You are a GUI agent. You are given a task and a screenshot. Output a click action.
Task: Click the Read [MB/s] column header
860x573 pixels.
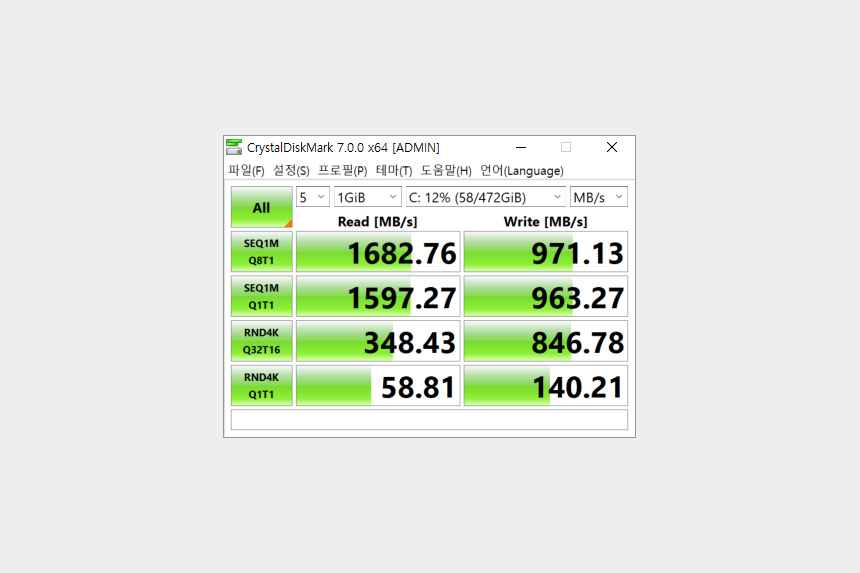tap(377, 222)
